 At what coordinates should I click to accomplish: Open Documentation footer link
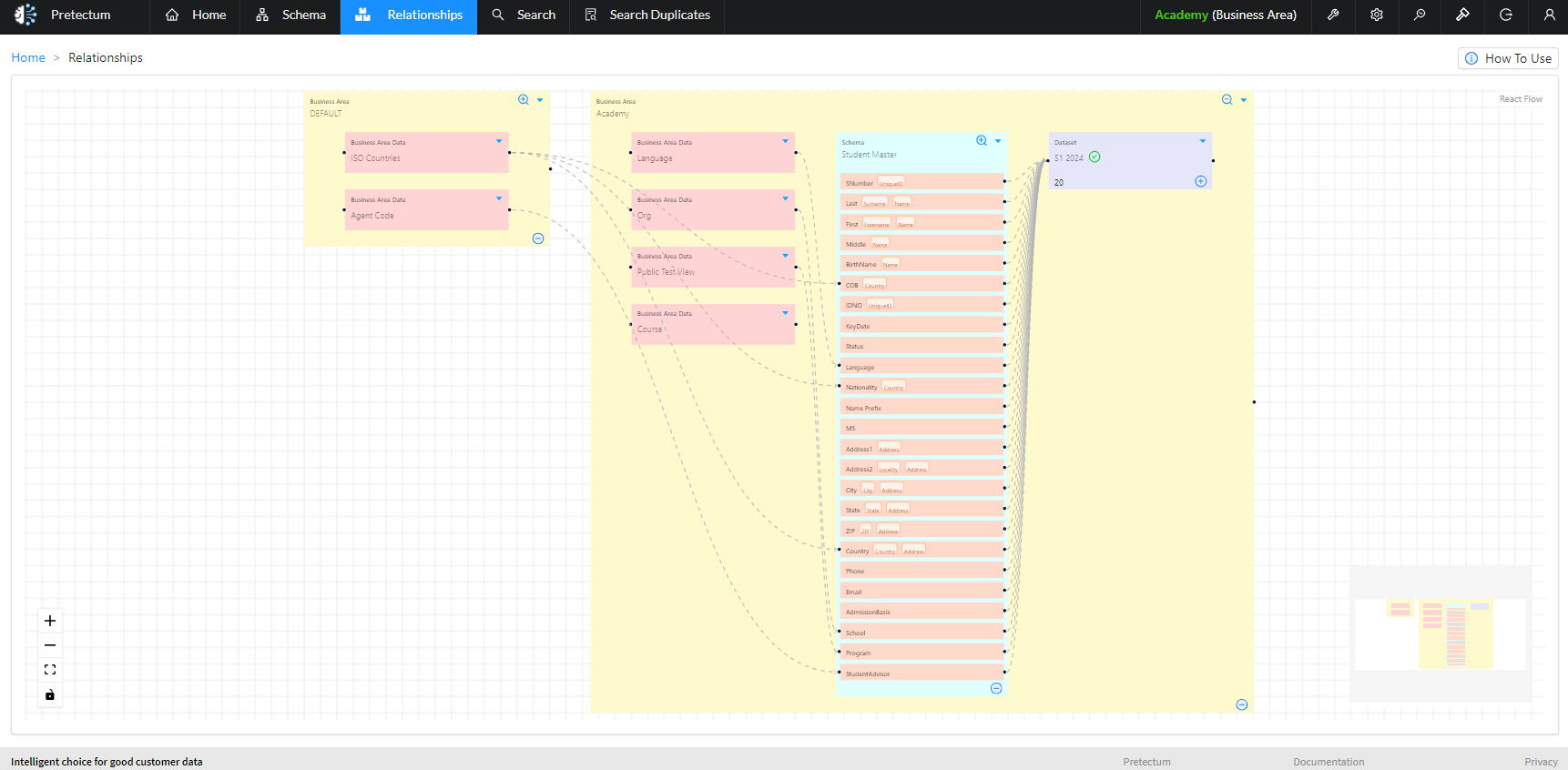tap(1329, 762)
